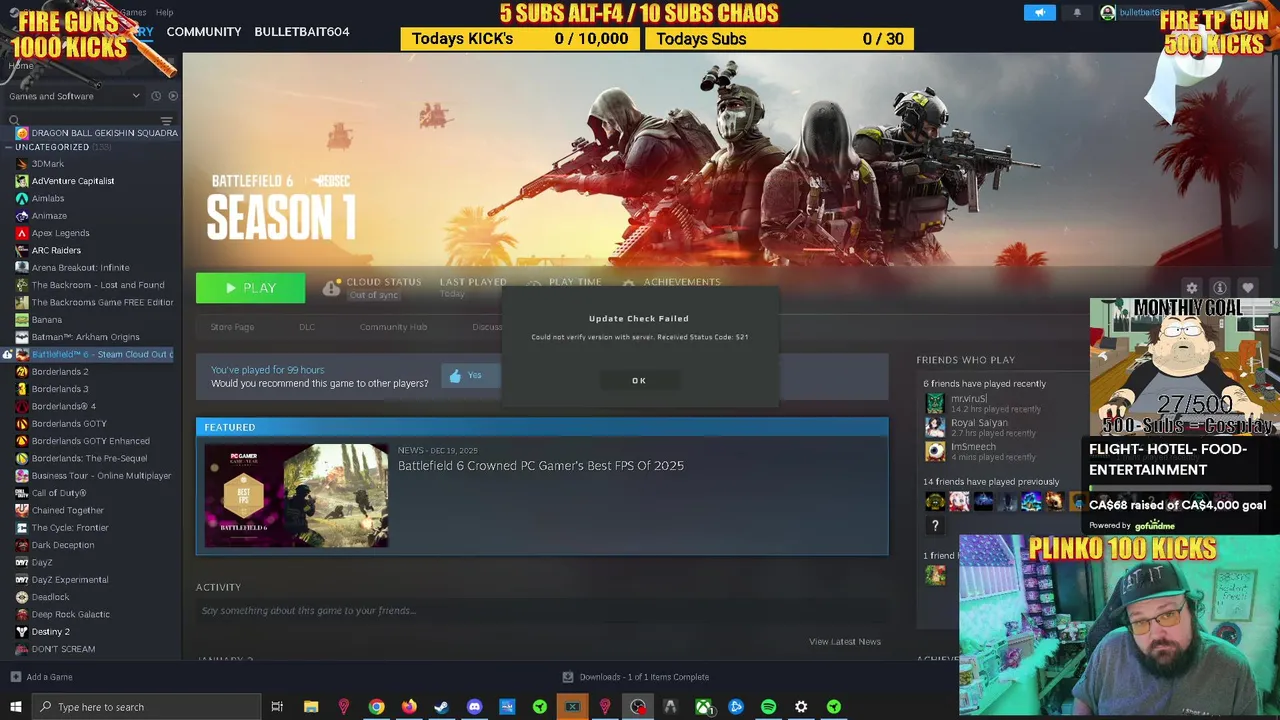Click the Banana game icon

pos(21,320)
